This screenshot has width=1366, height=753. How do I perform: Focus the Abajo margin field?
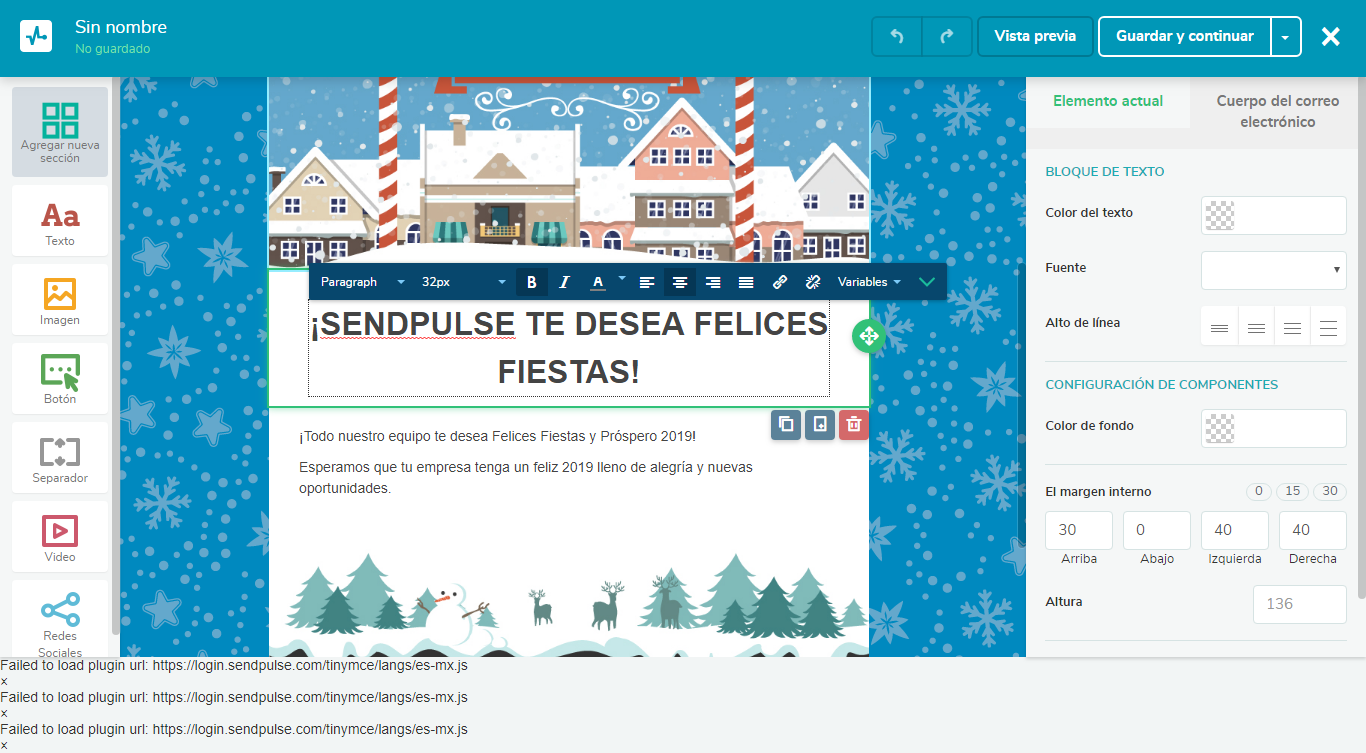1157,530
